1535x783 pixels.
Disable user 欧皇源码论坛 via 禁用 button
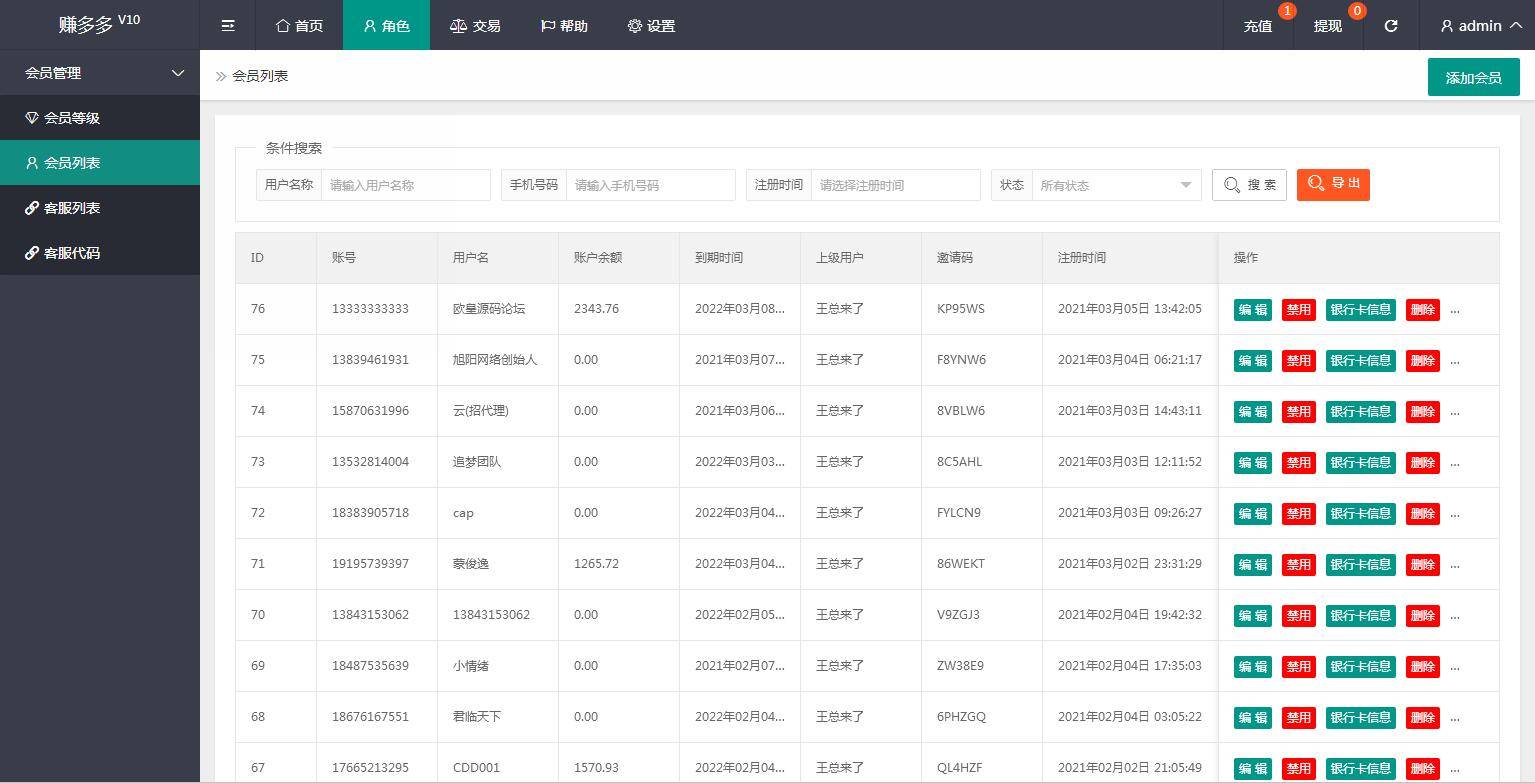(x=1298, y=309)
